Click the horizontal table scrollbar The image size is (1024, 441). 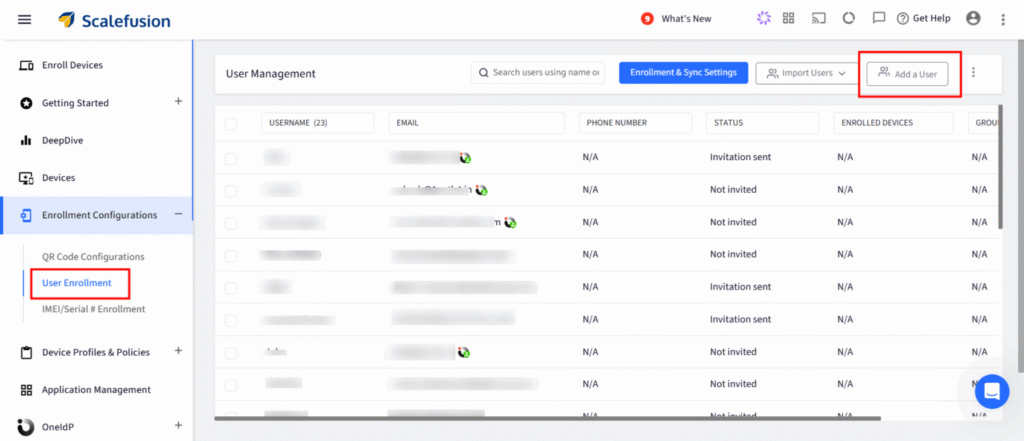tap(547, 418)
